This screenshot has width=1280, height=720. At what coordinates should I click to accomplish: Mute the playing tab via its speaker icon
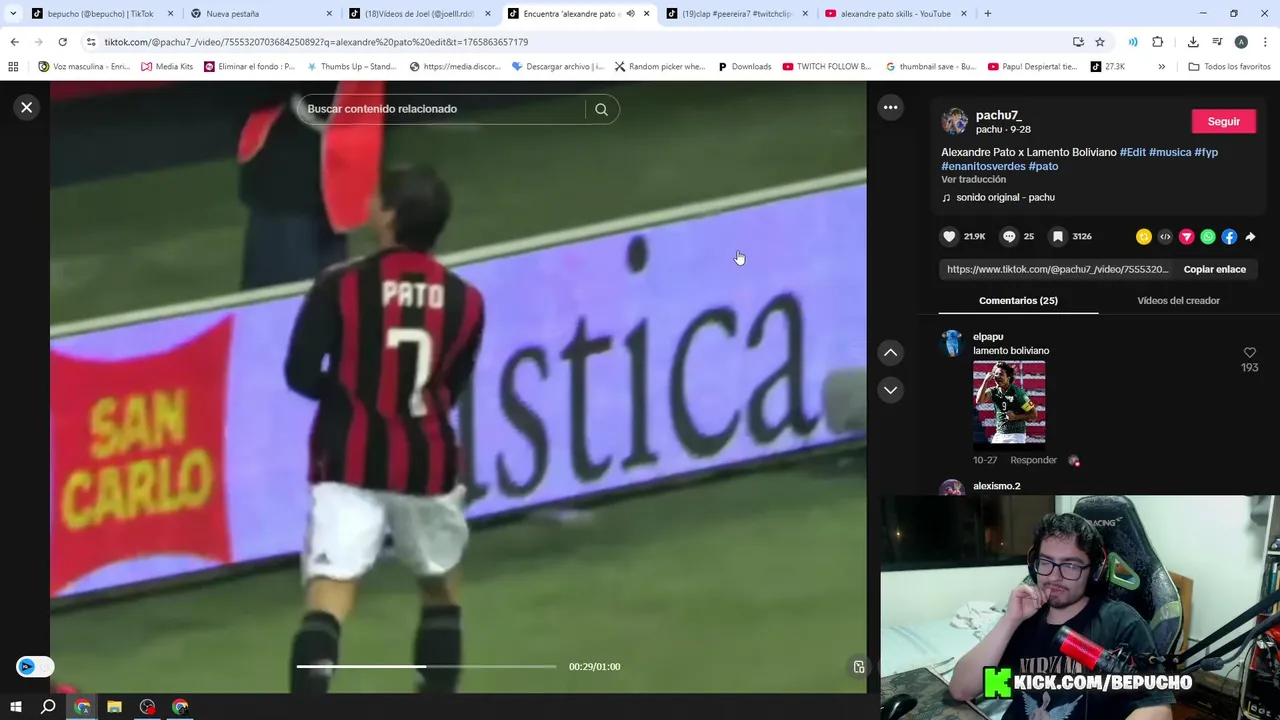(630, 14)
